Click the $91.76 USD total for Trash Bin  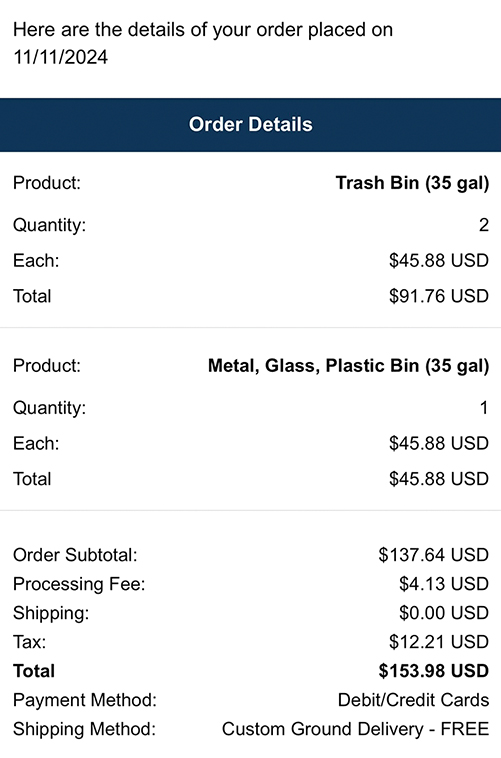point(439,296)
